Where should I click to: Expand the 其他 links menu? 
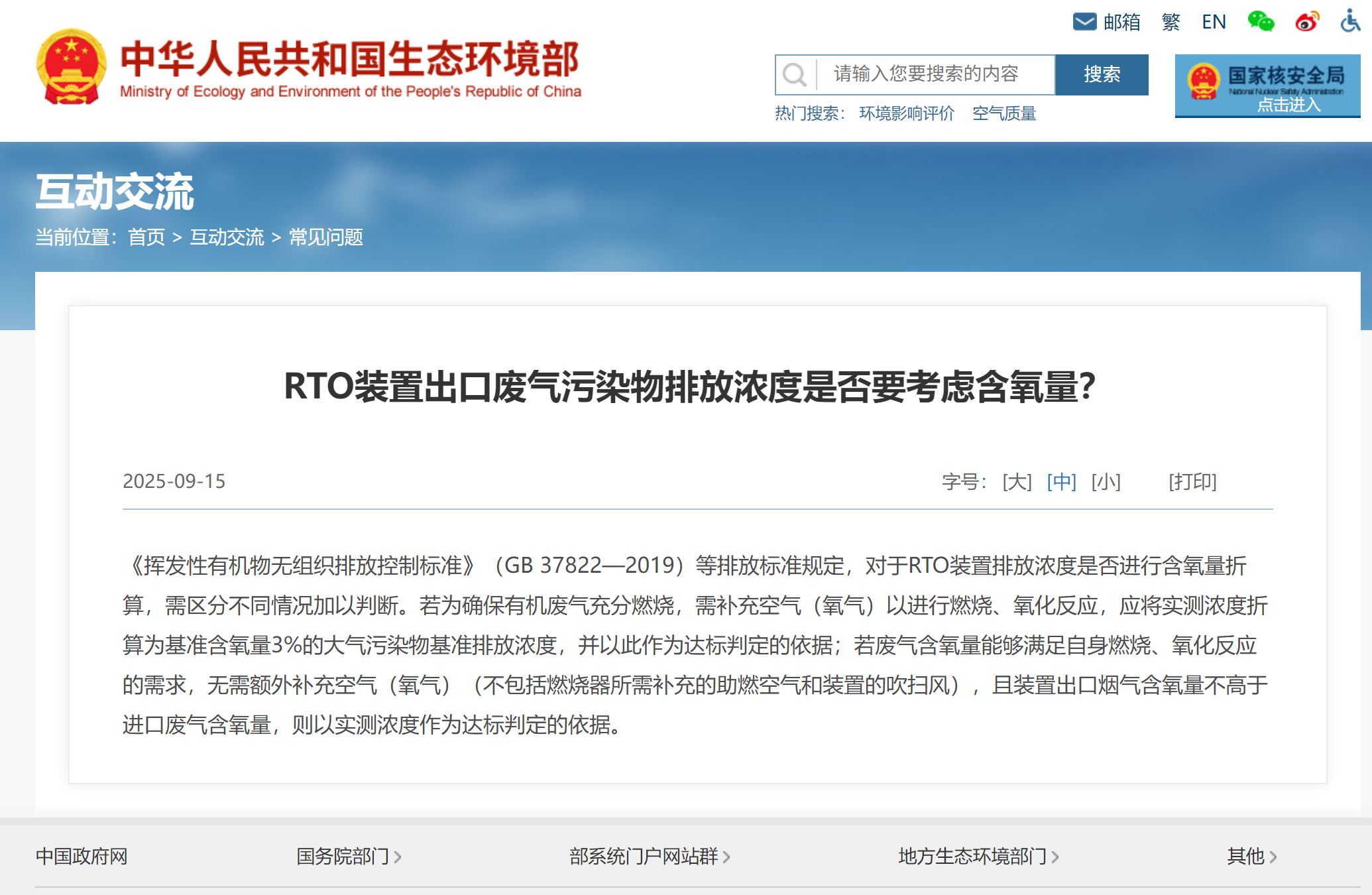pos(1251,857)
